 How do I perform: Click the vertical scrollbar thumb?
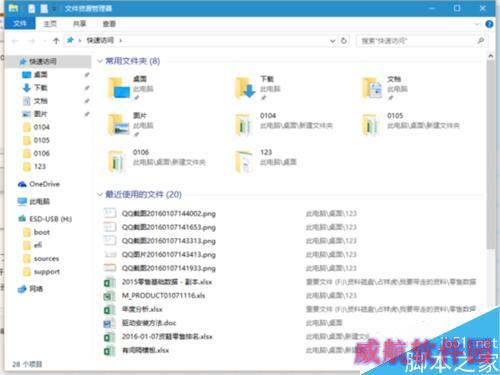coord(490,154)
